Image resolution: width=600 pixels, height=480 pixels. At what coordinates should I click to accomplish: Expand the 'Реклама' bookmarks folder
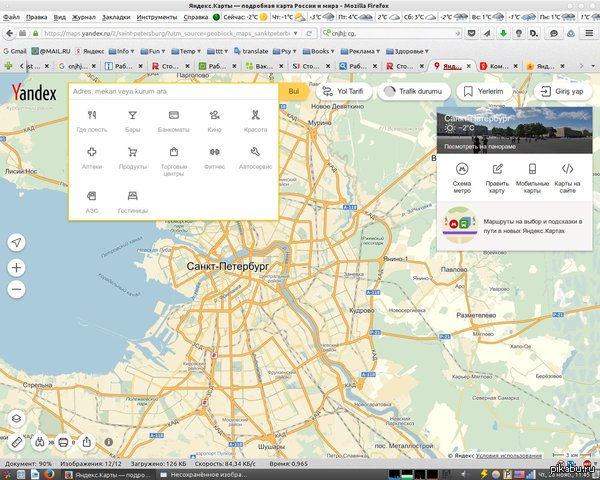pos(360,51)
